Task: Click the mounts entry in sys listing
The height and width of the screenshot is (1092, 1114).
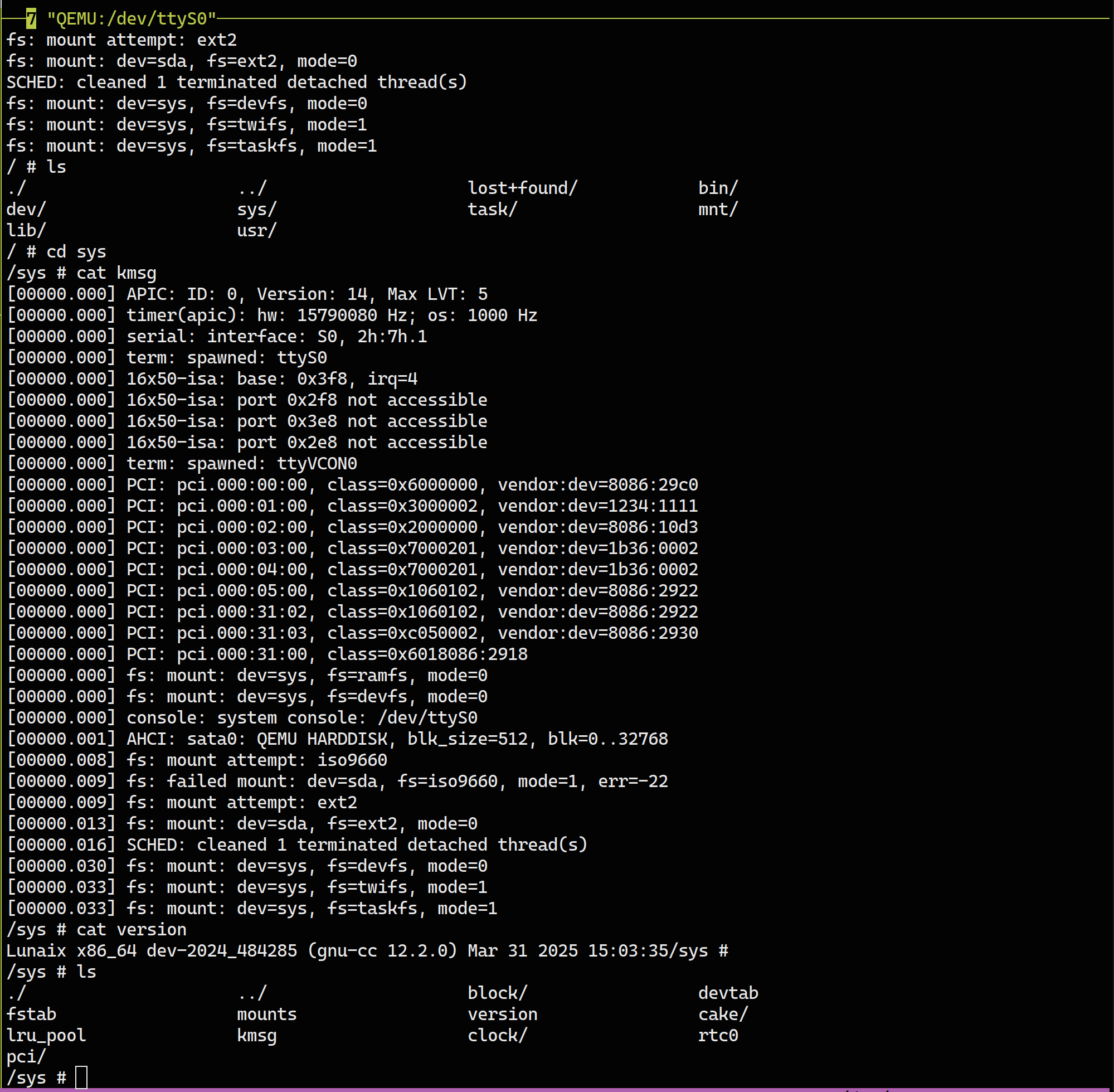Action: 266,1014
